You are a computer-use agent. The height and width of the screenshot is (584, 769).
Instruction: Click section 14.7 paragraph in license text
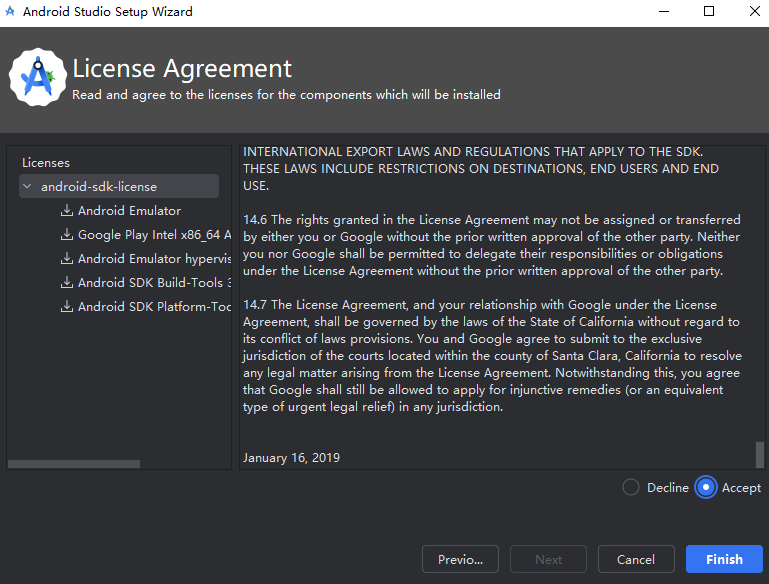(x=492, y=355)
